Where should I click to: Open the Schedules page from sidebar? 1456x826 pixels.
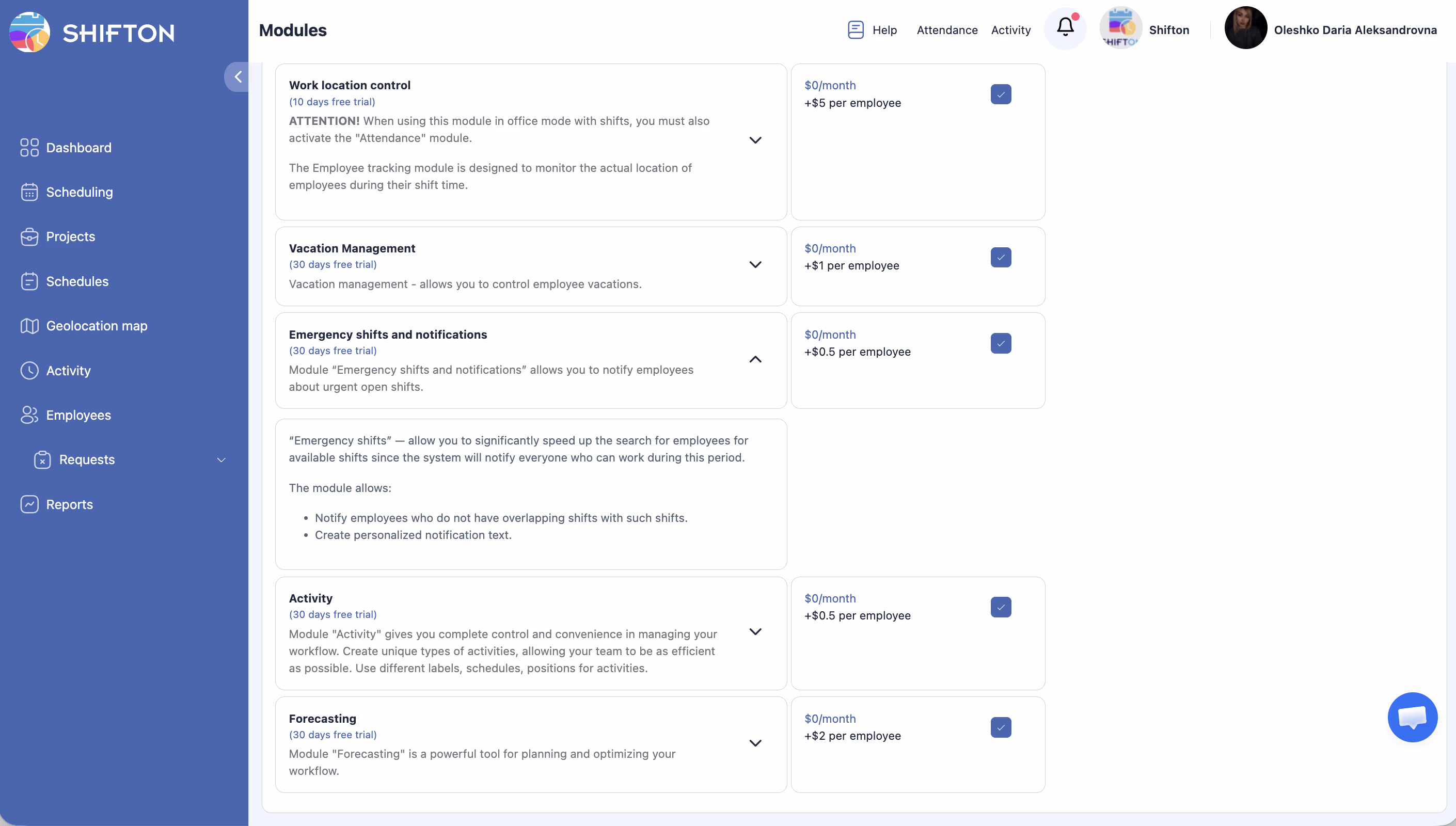(x=77, y=281)
